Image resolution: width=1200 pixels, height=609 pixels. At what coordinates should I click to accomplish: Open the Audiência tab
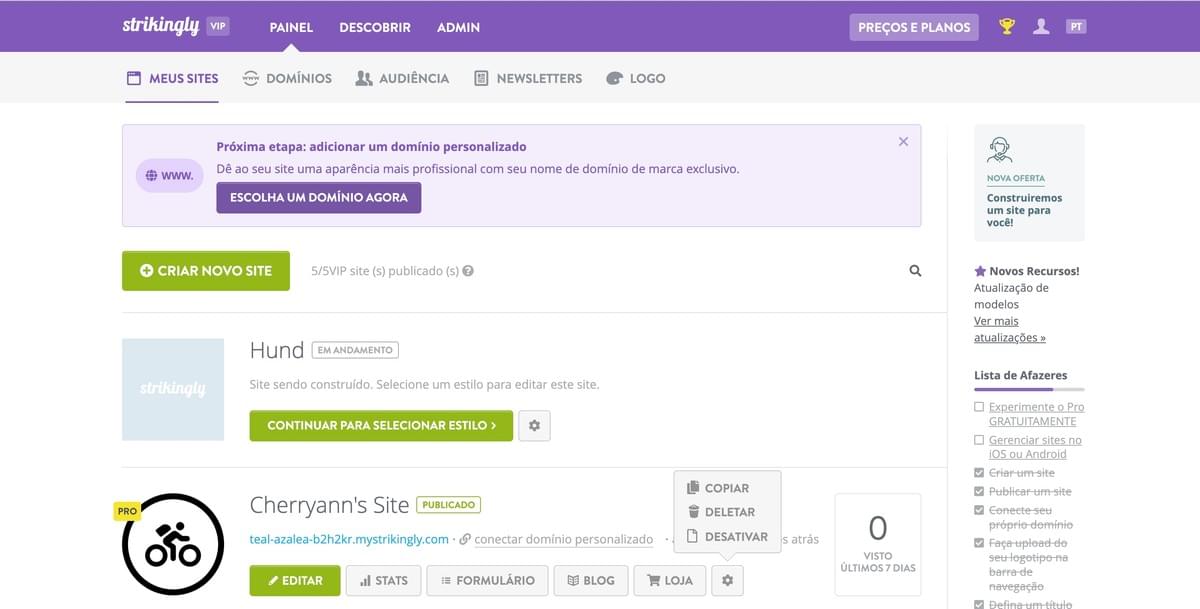click(x=402, y=78)
